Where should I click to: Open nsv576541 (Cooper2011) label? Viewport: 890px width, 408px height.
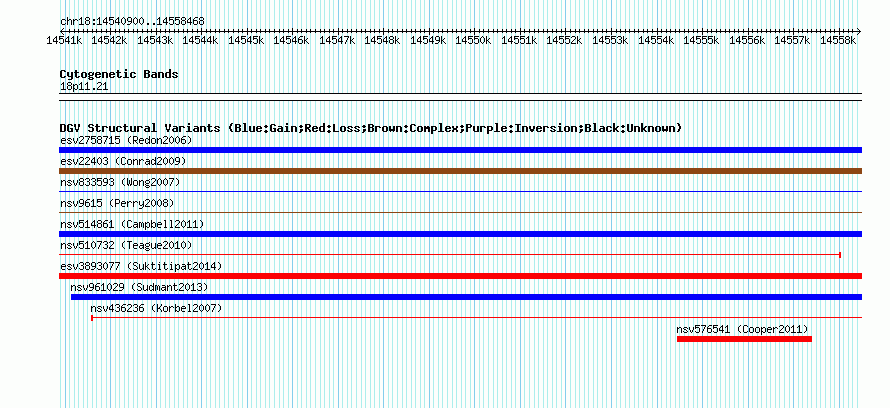click(x=742, y=329)
